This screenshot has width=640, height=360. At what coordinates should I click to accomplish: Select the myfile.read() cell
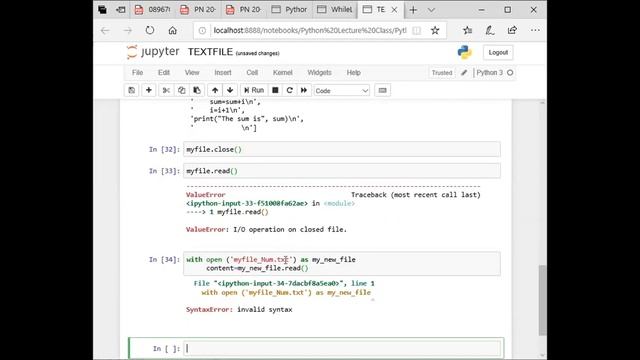coord(342,171)
